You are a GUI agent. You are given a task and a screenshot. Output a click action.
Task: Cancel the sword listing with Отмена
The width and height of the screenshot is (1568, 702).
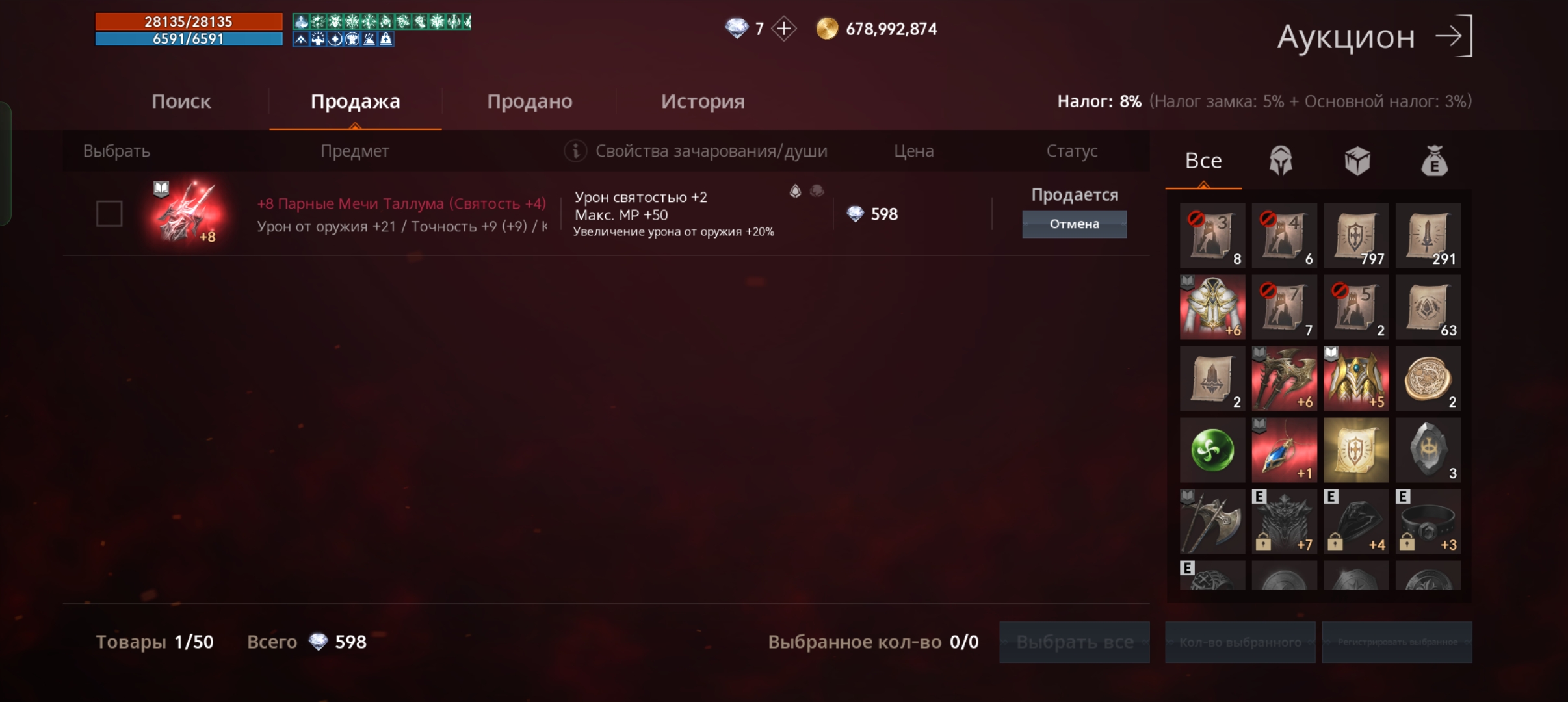pyautogui.click(x=1074, y=224)
